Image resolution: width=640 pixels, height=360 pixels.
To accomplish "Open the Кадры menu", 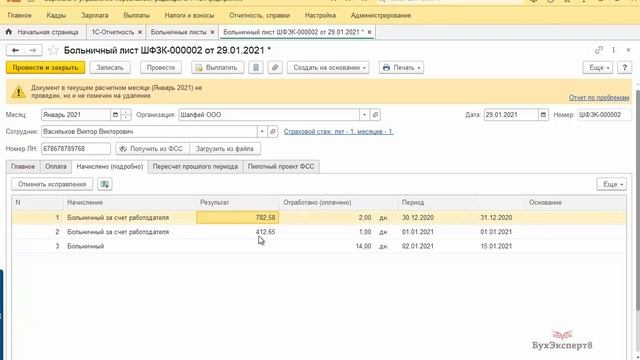I will click(x=56, y=15).
